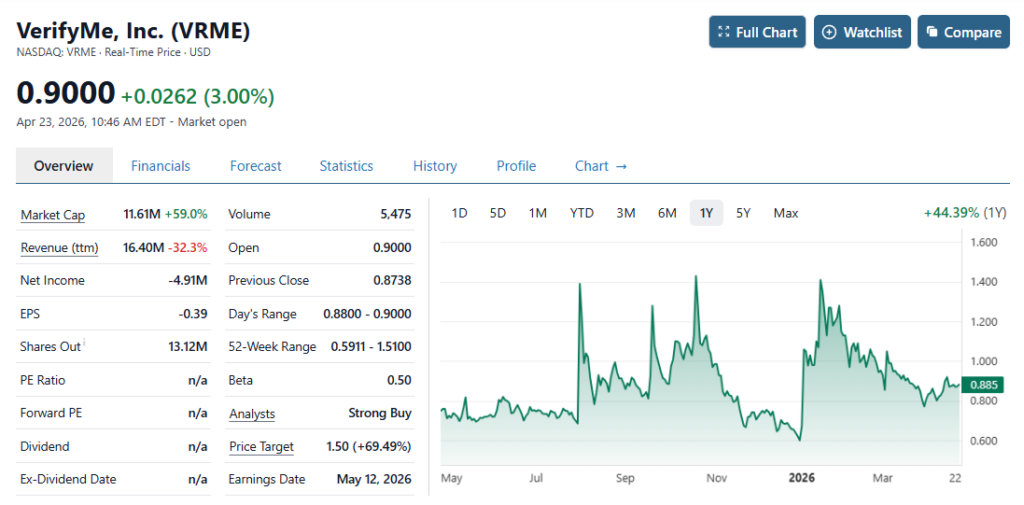The image size is (1024, 505).
Task: Follow the Chart arrow link
Action: (x=600, y=166)
